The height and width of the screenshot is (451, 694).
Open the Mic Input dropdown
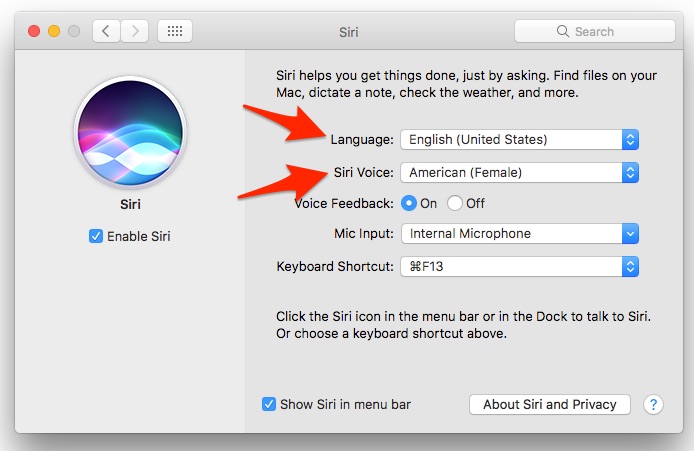point(519,234)
